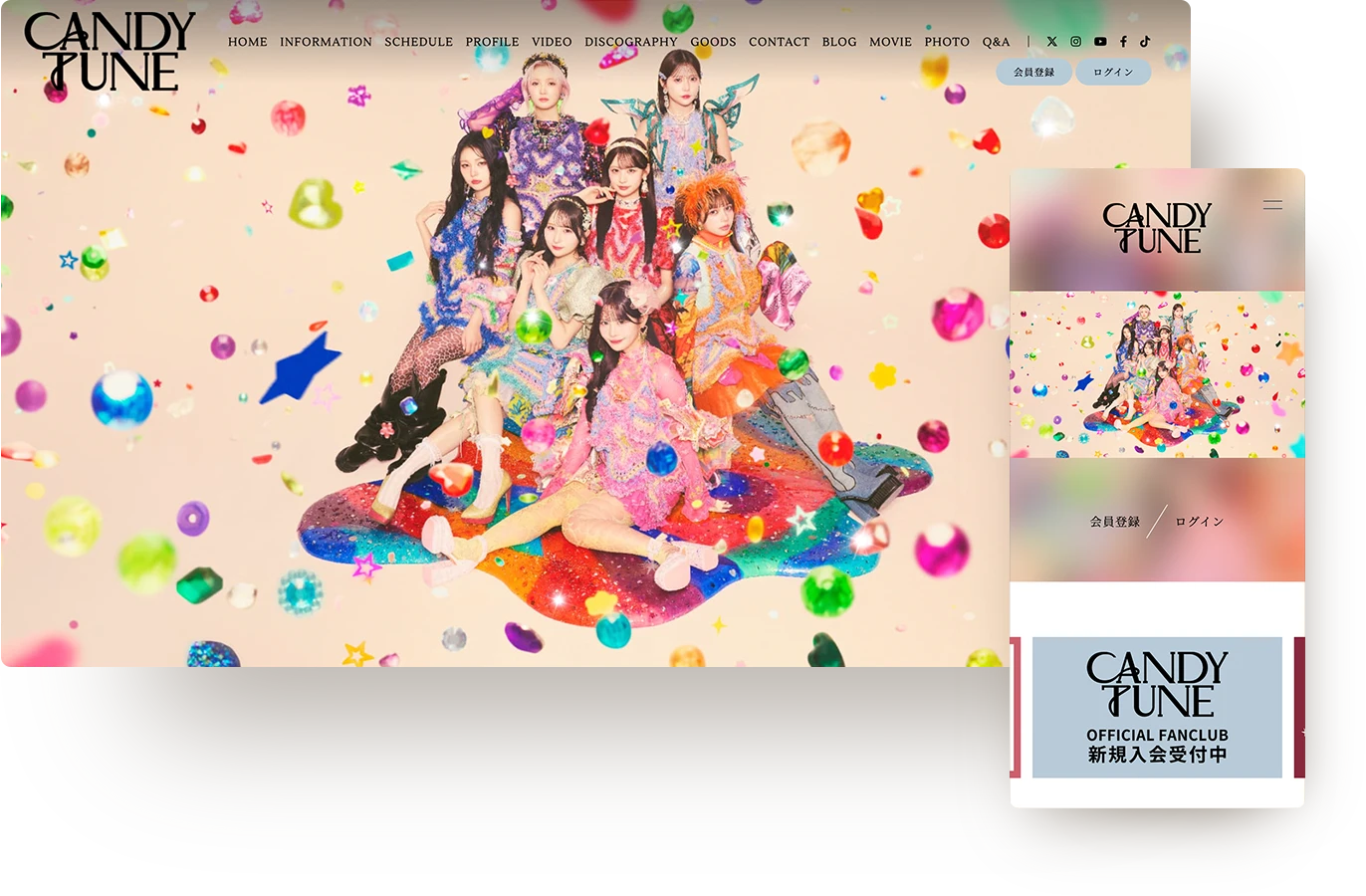Click the Candy Tune logo in the mobile view

(x=1157, y=228)
